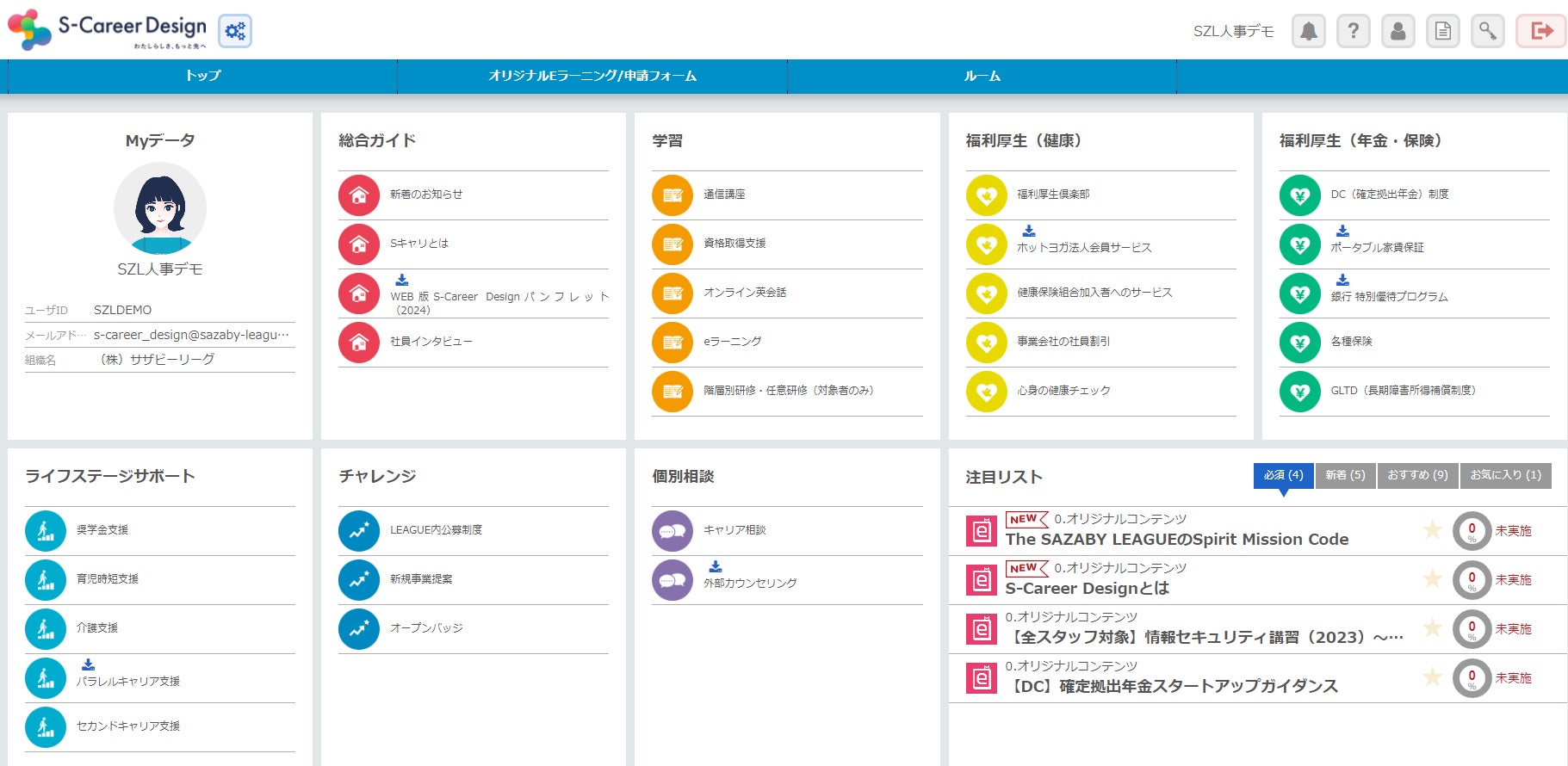Click the house icon for 社員インタビュー
The image size is (1568, 766).
pos(359,343)
